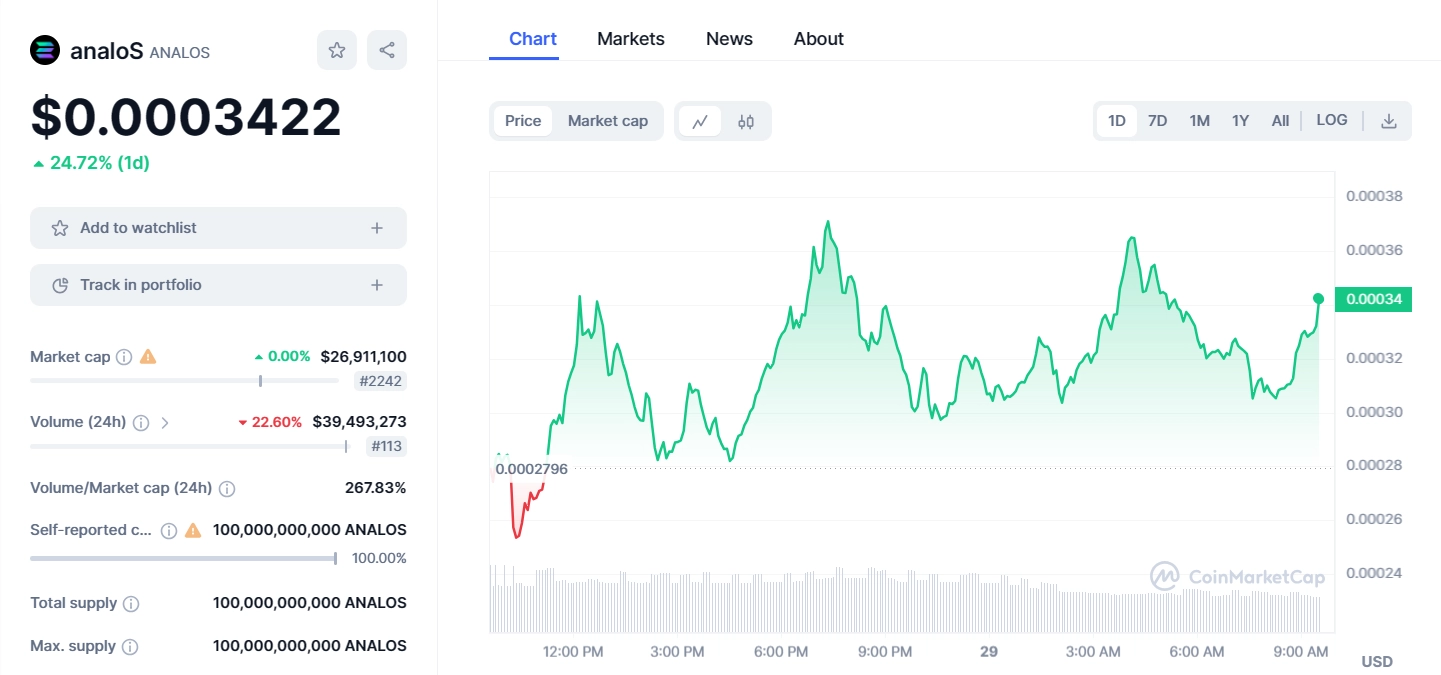The width and height of the screenshot is (1441, 675).
Task: Click the star icon near the token name
Action: 337,49
